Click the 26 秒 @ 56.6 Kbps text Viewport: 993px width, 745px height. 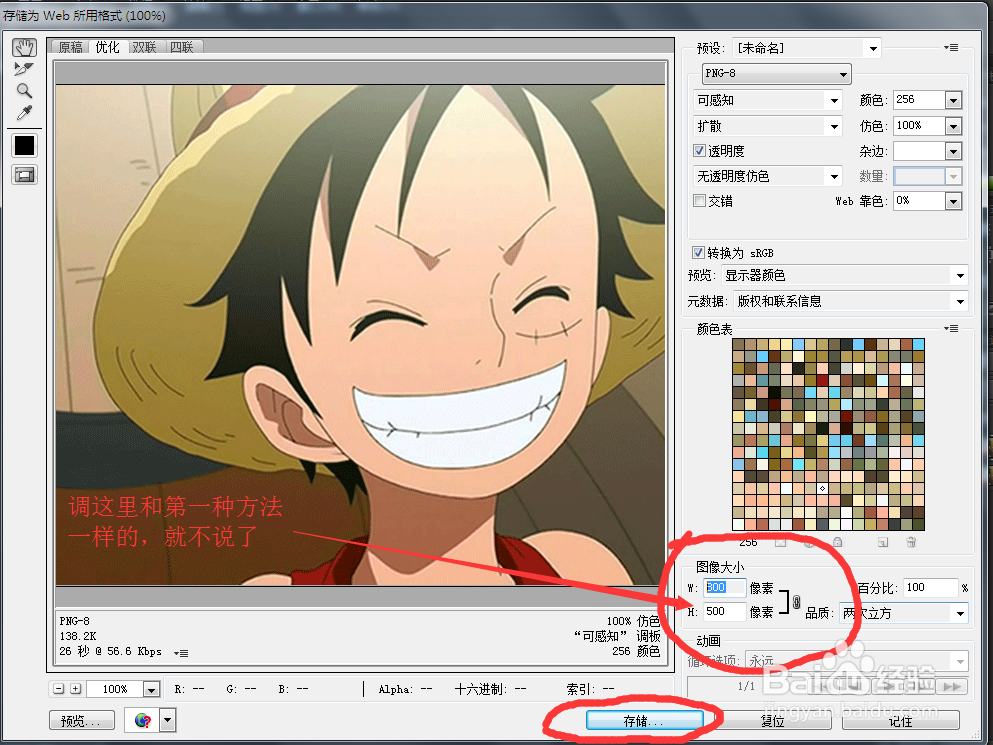[x=111, y=652]
